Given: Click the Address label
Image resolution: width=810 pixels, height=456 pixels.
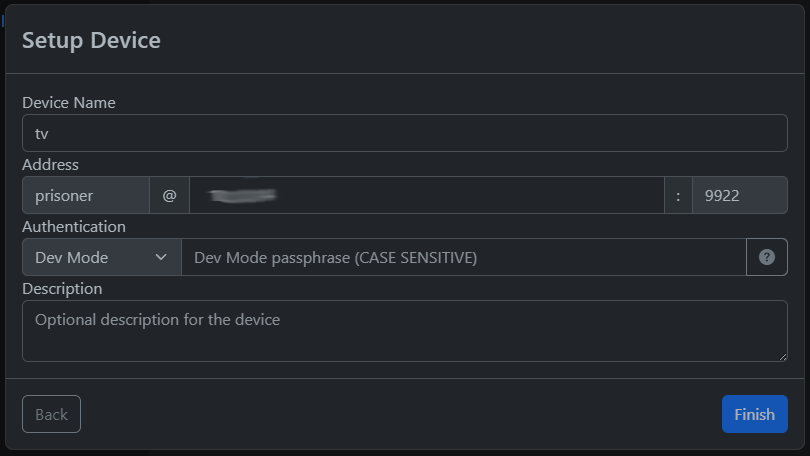Looking at the screenshot, I should pyautogui.click(x=51, y=165).
